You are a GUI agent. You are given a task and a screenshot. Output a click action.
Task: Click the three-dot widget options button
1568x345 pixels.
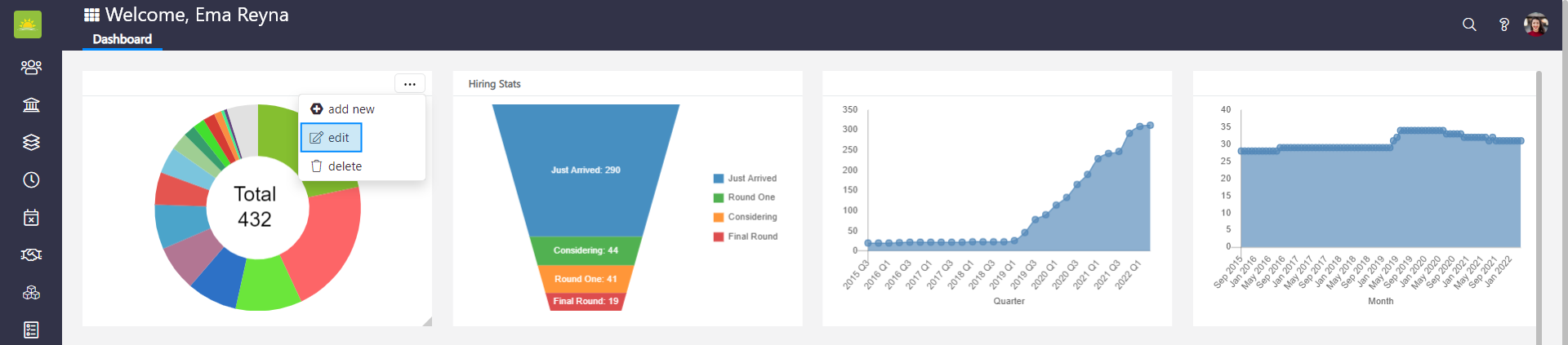409,84
